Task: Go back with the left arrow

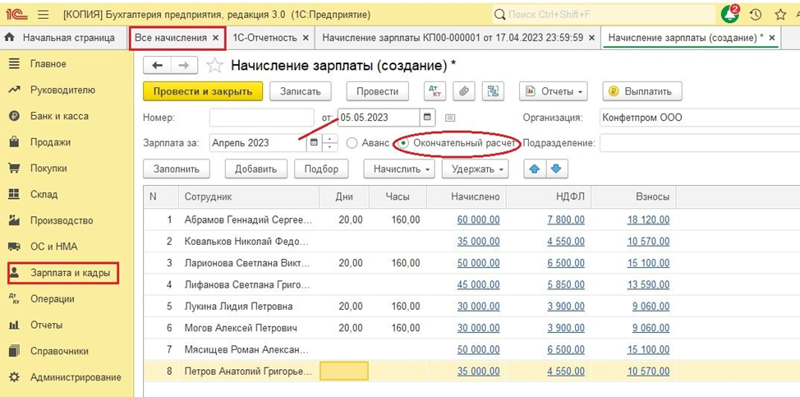Action: coord(157,65)
